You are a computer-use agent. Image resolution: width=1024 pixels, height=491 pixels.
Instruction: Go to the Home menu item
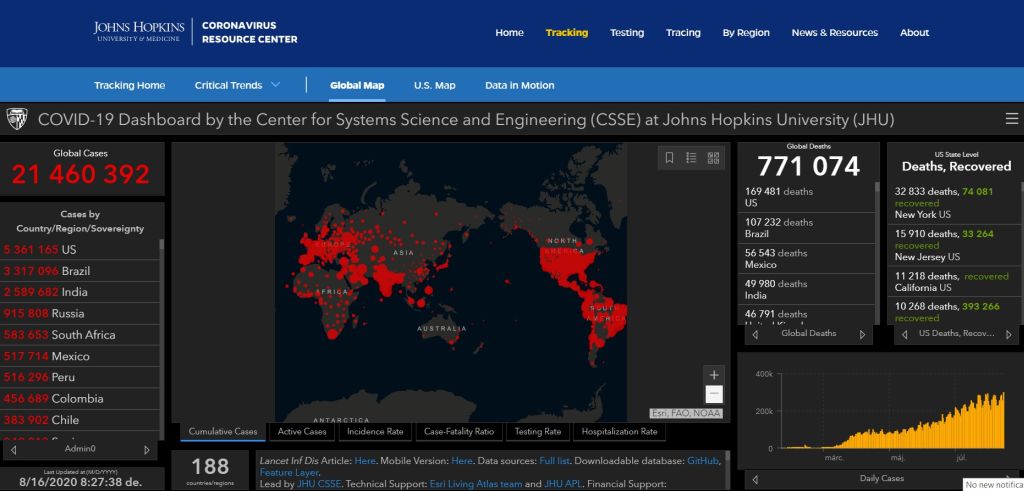point(509,33)
